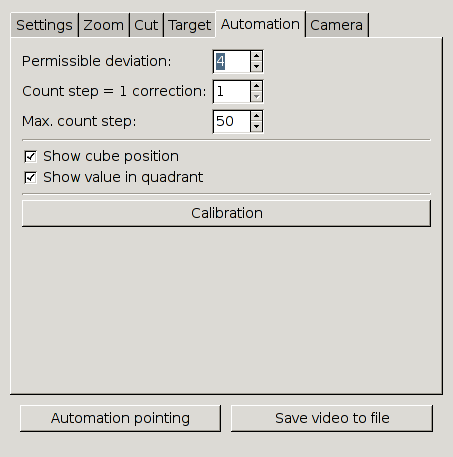The height and width of the screenshot is (457, 453).
Task: Go to the Target tab
Action: tap(189, 25)
